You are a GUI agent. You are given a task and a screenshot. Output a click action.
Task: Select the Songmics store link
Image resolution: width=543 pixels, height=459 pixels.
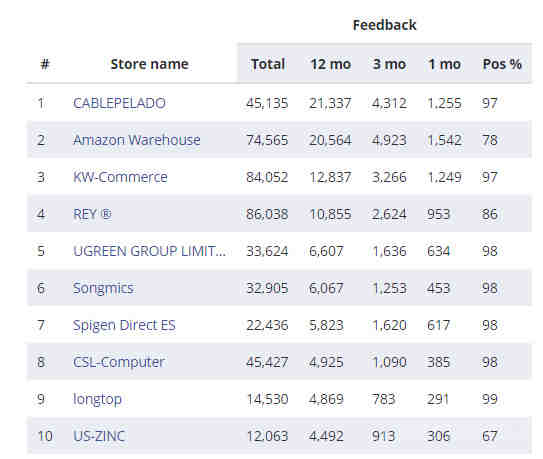click(x=103, y=288)
